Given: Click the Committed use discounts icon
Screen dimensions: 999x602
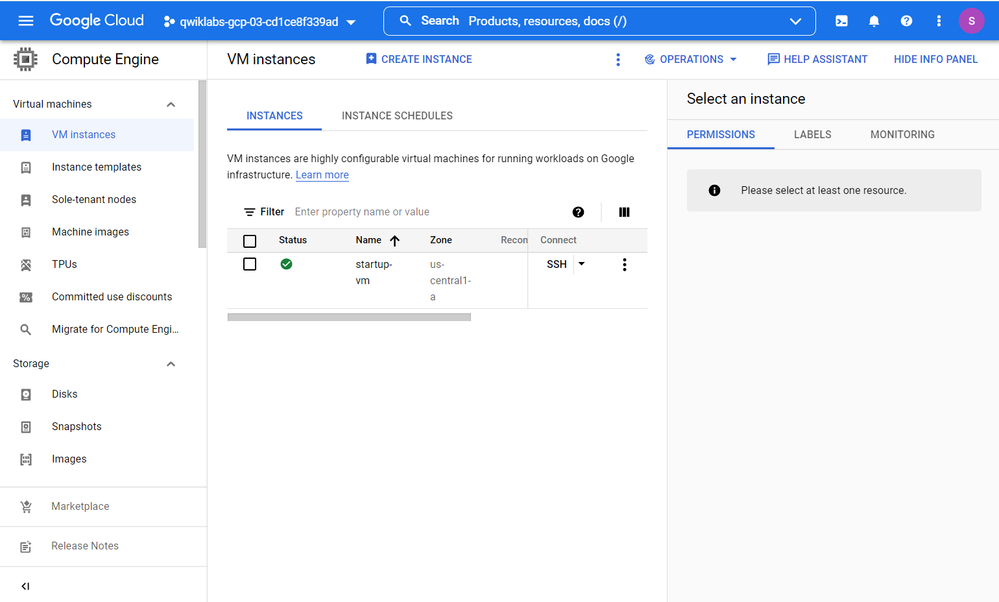Looking at the screenshot, I should pos(25,297).
